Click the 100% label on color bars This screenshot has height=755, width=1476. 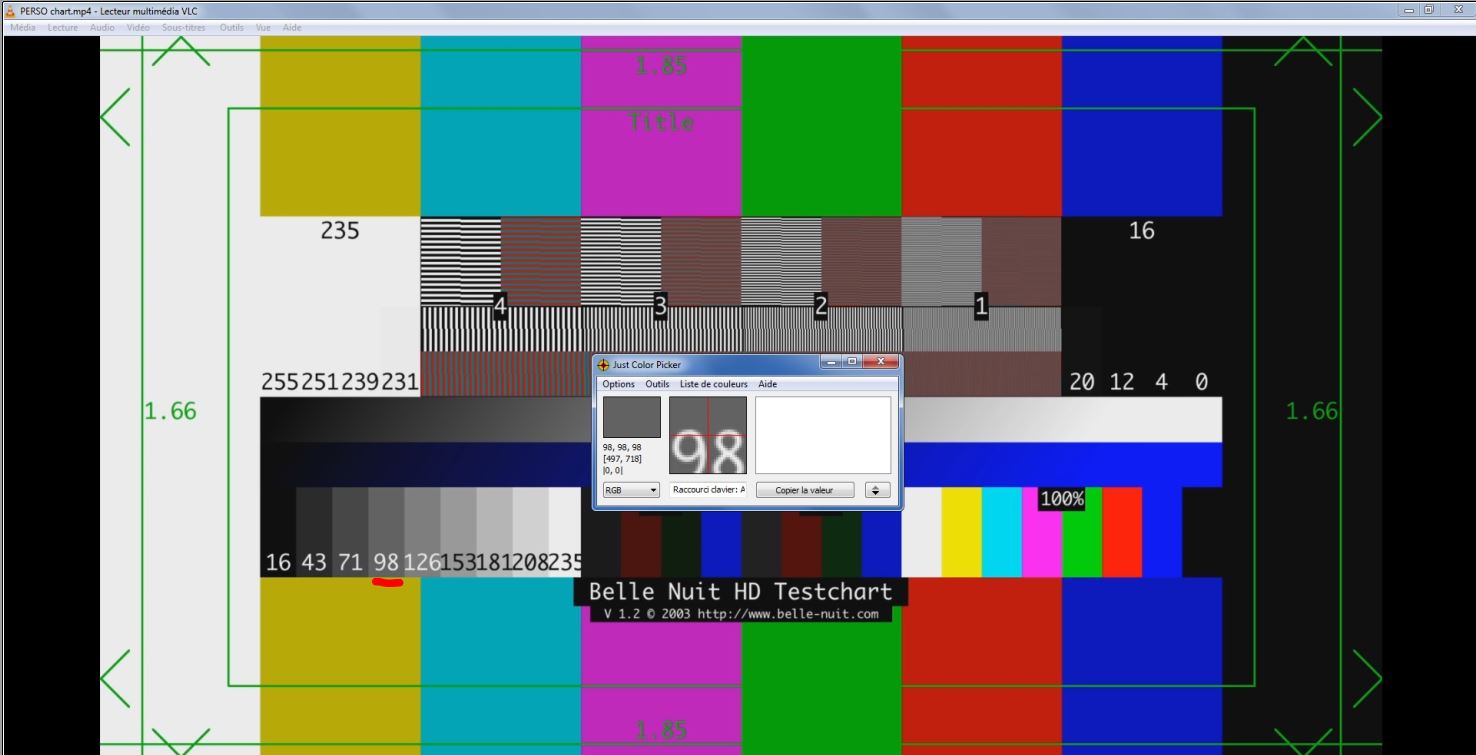click(x=1062, y=499)
